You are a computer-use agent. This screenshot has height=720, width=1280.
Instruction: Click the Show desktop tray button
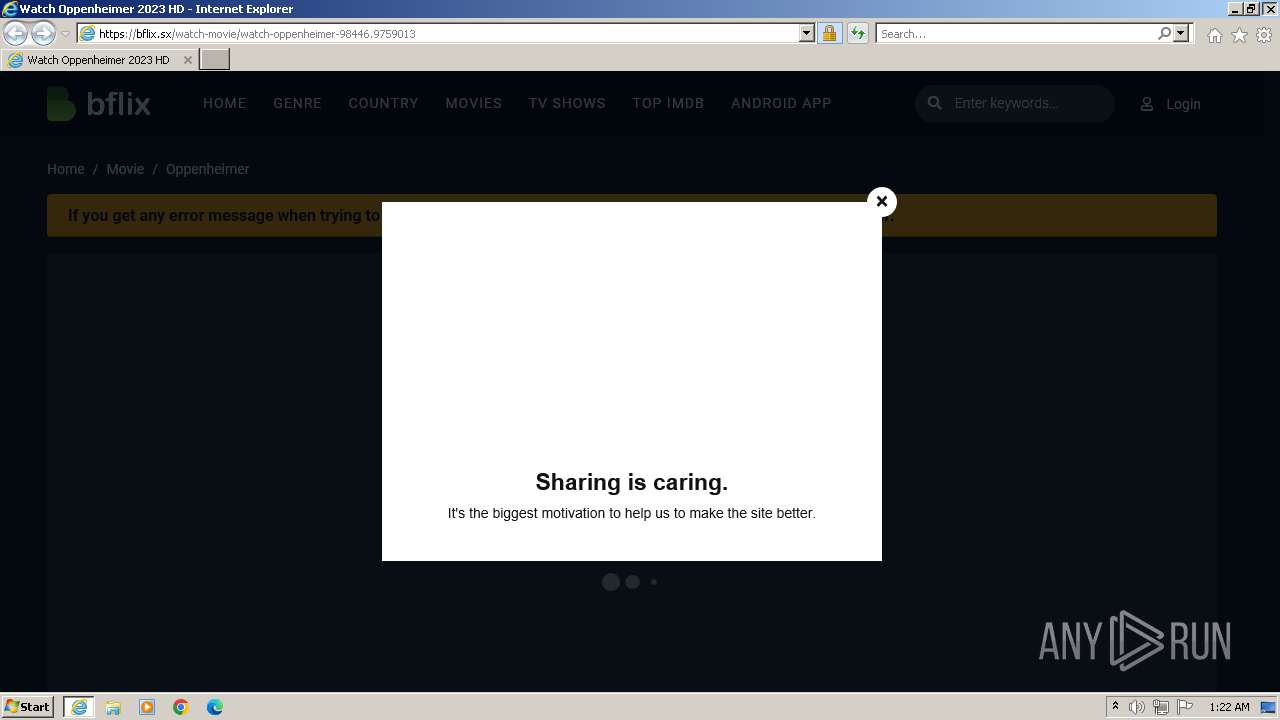tap(1269, 707)
